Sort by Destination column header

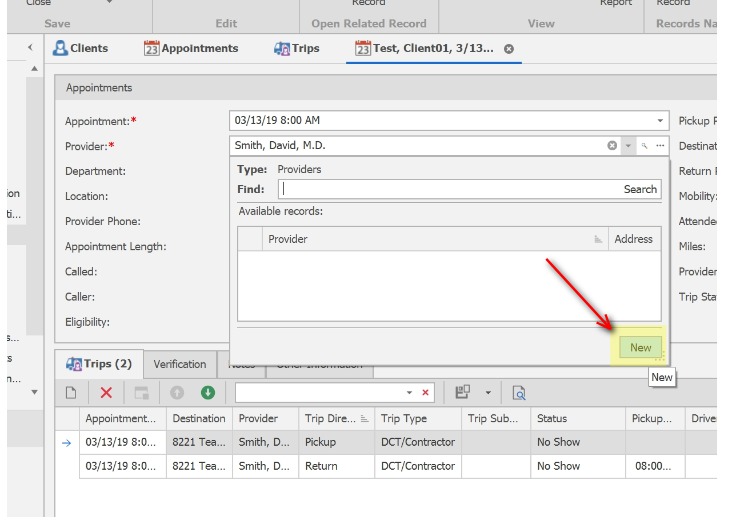199,418
